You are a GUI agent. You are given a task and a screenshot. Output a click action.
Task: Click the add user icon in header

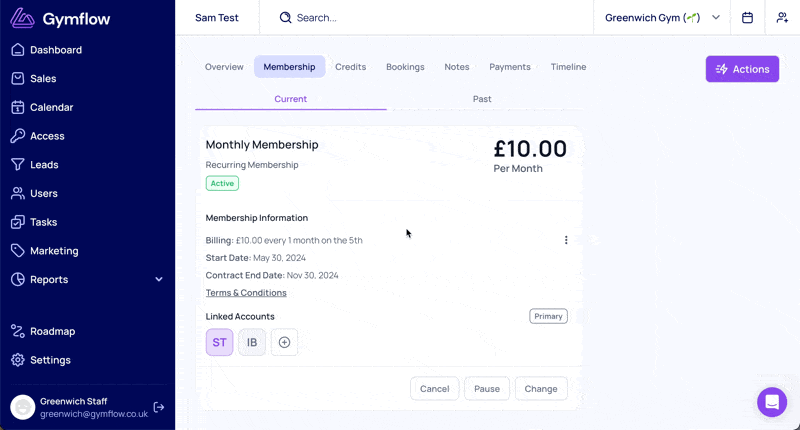(782, 18)
